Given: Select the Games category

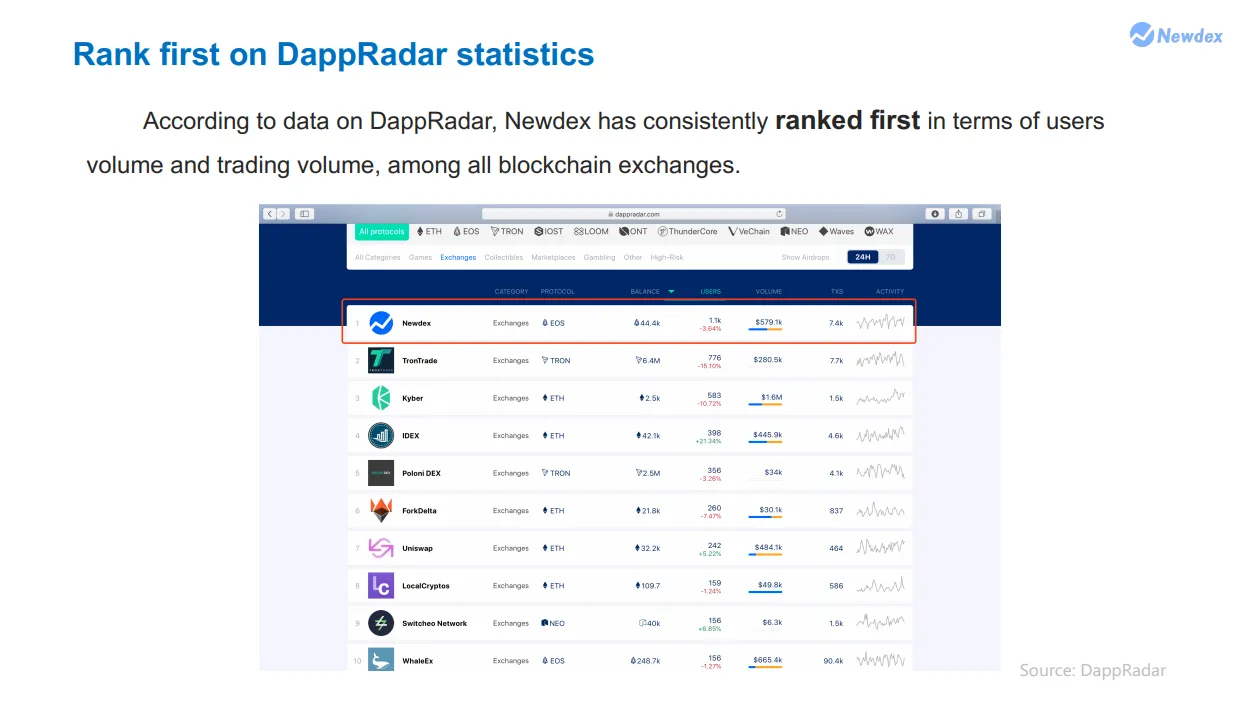Looking at the screenshot, I should click(x=420, y=258).
